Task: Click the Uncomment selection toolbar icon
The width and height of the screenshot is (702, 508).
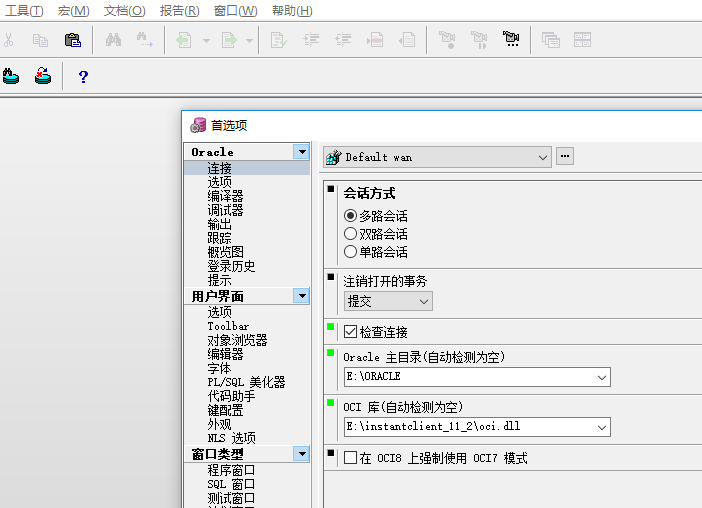Action: pos(407,40)
